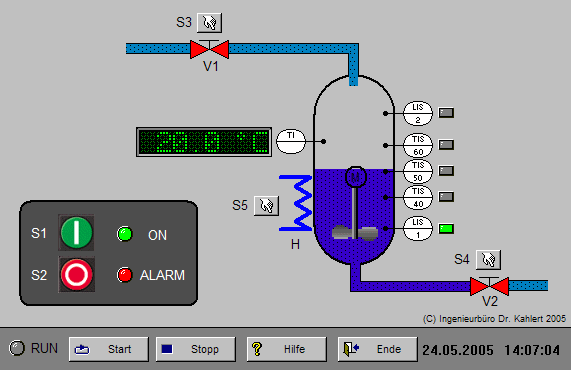Push the red S2 off switch
Image resolution: width=571 pixels, height=370 pixels.
76,274
